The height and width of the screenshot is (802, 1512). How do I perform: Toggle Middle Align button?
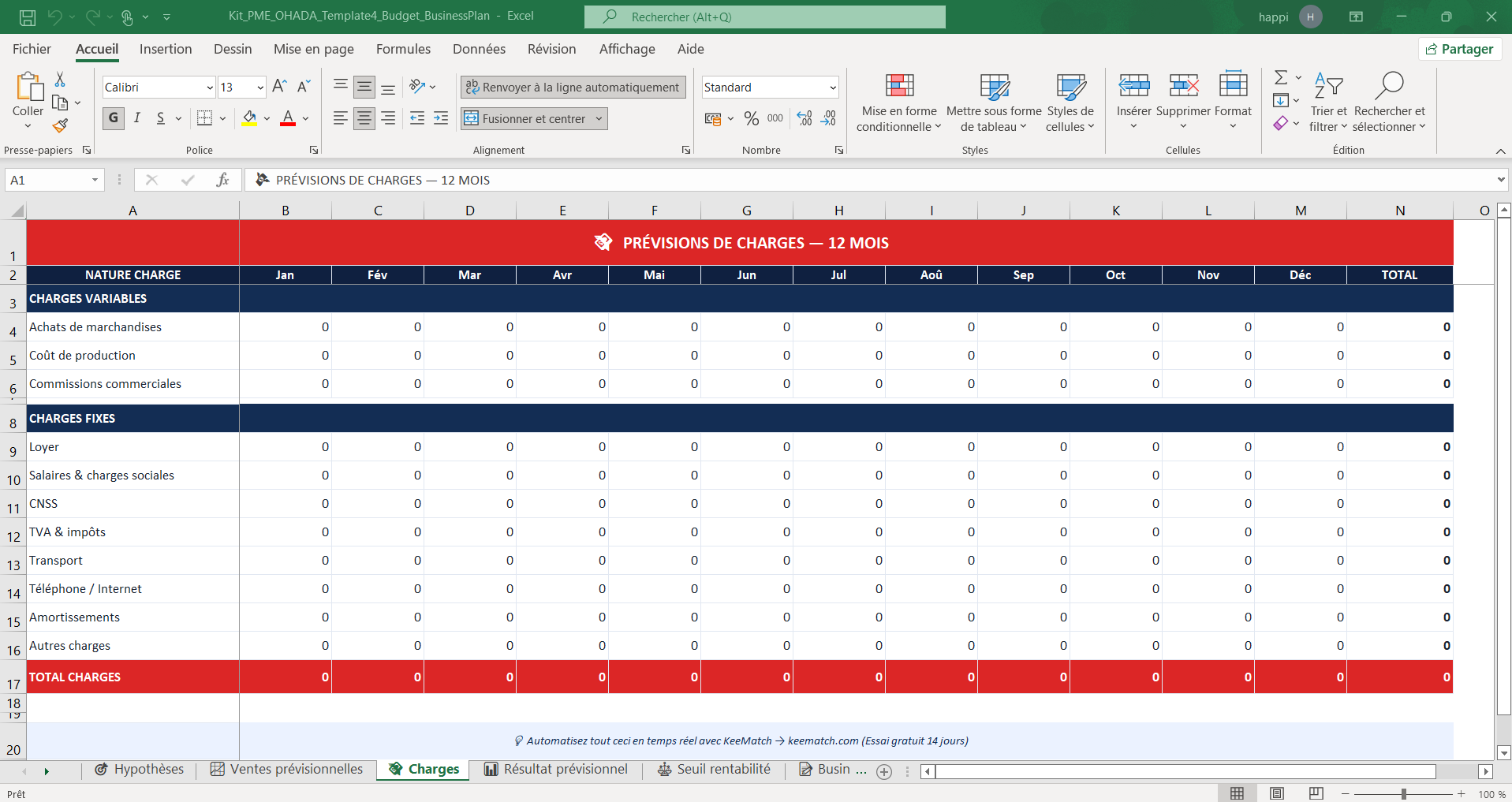pos(364,87)
